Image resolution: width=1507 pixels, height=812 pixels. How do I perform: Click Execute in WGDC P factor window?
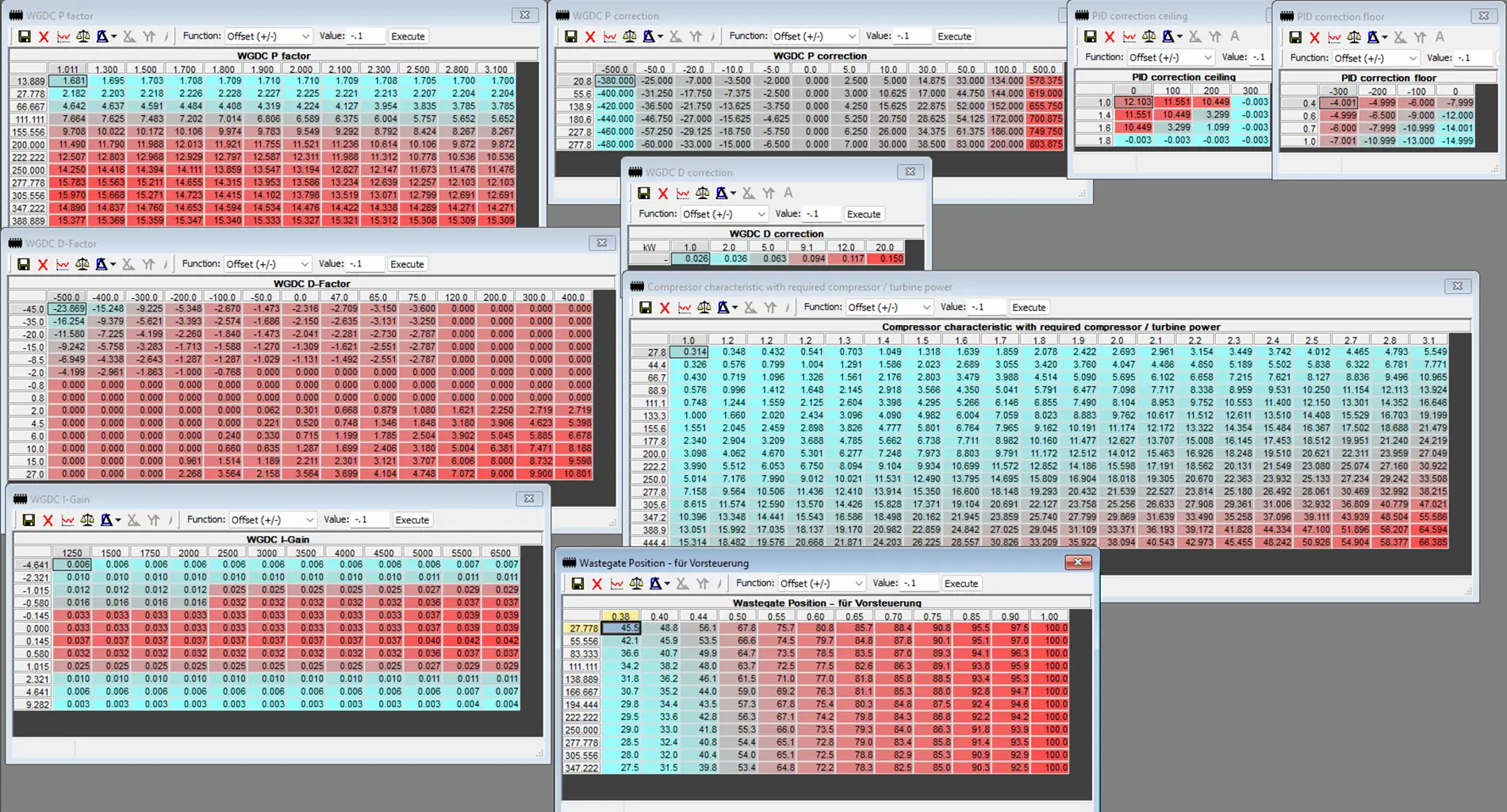(408, 36)
